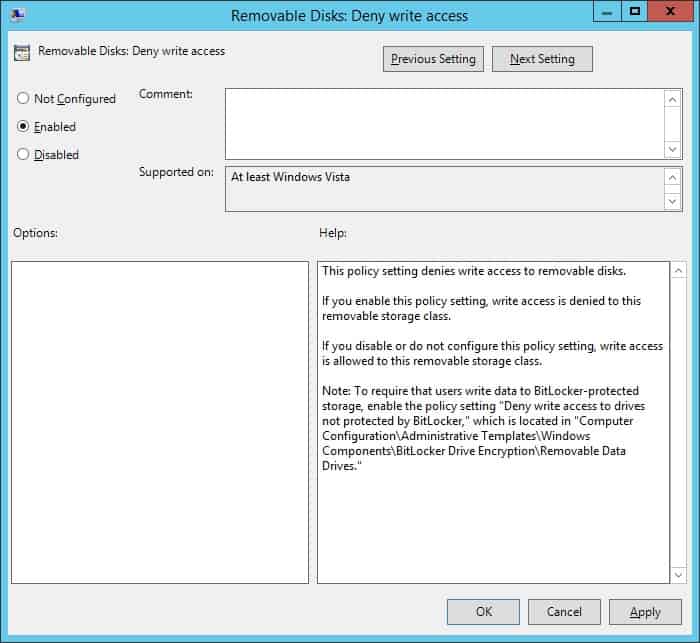Click the Comment box scroll up arrow
This screenshot has width=700, height=643.
click(673, 99)
